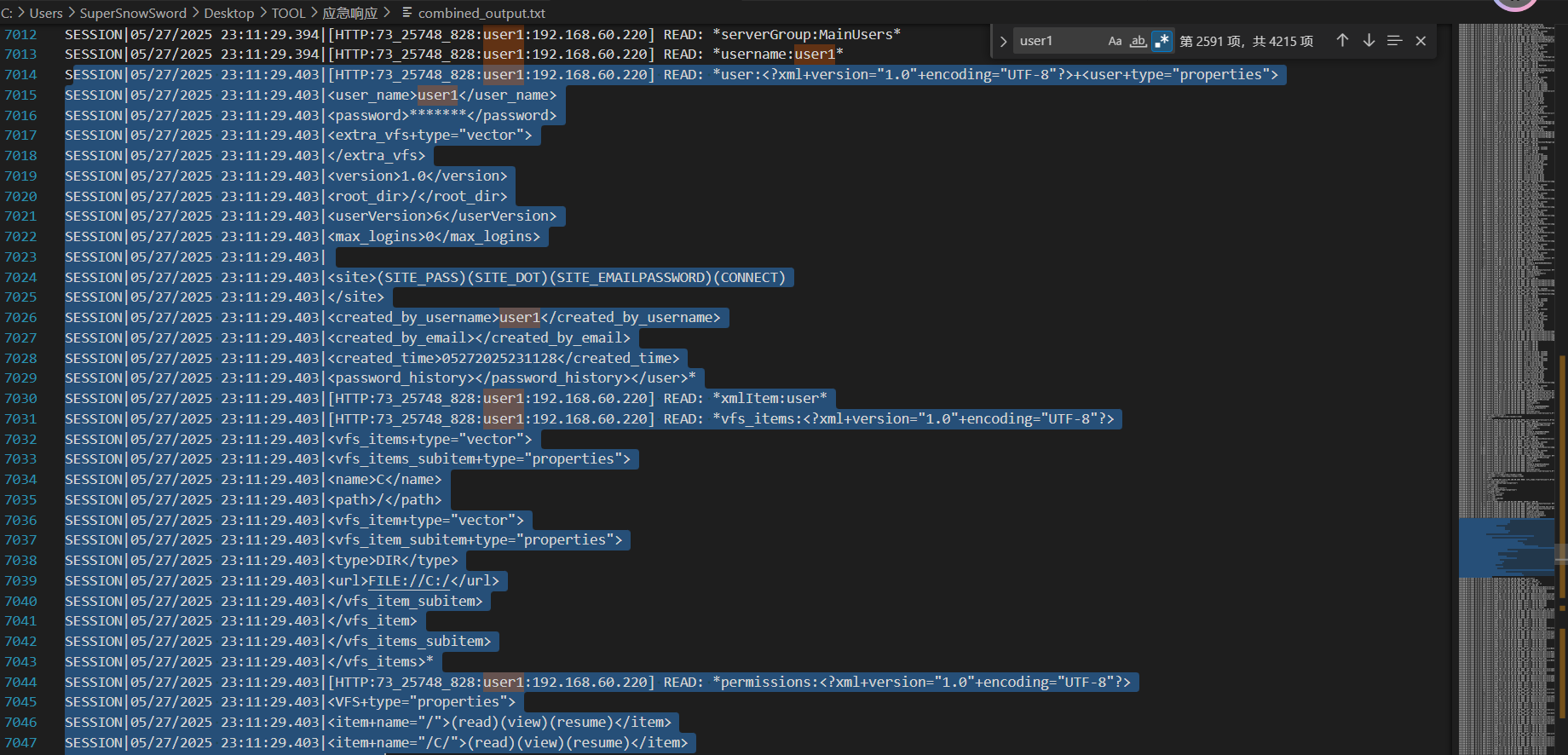1568x755 pixels.
Task: Click the <user_name>user1</user_name> line
Action: pyautogui.click(x=442, y=95)
